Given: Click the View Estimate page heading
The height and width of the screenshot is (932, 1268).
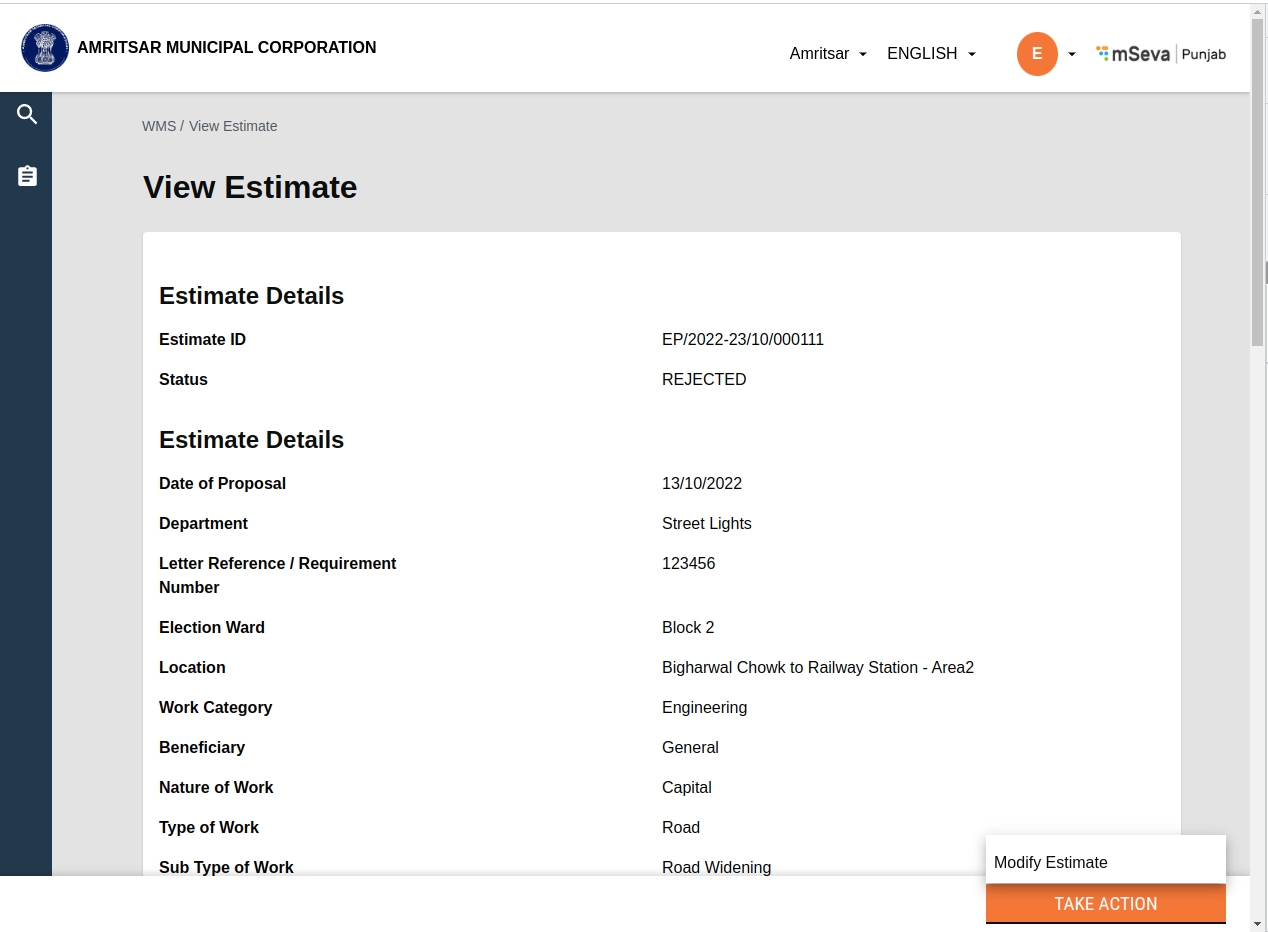Looking at the screenshot, I should [250, 188].
